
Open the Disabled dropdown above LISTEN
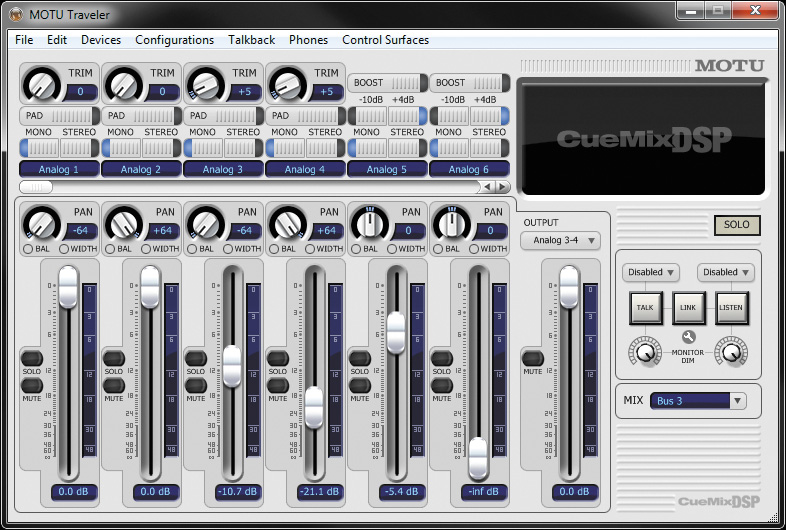tap(726, 272)
